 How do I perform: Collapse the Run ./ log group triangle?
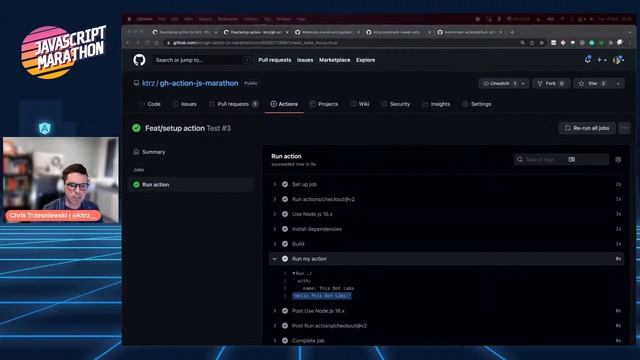pyautogui.click(x=294, y=273)
